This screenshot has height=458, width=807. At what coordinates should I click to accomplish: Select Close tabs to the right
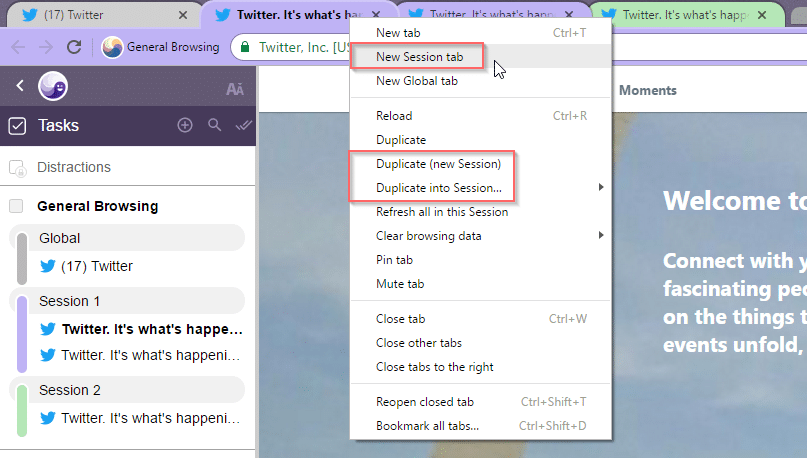coord(481,367)
